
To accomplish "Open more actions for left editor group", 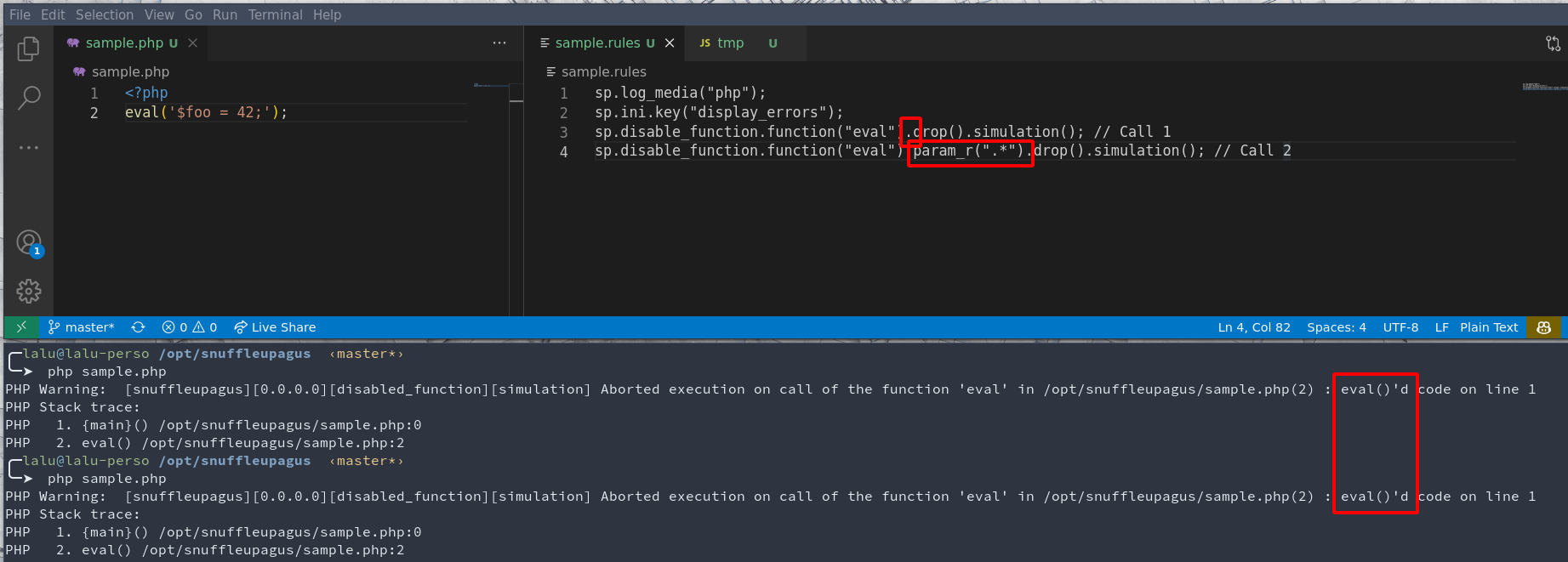I will click(499, 43).
